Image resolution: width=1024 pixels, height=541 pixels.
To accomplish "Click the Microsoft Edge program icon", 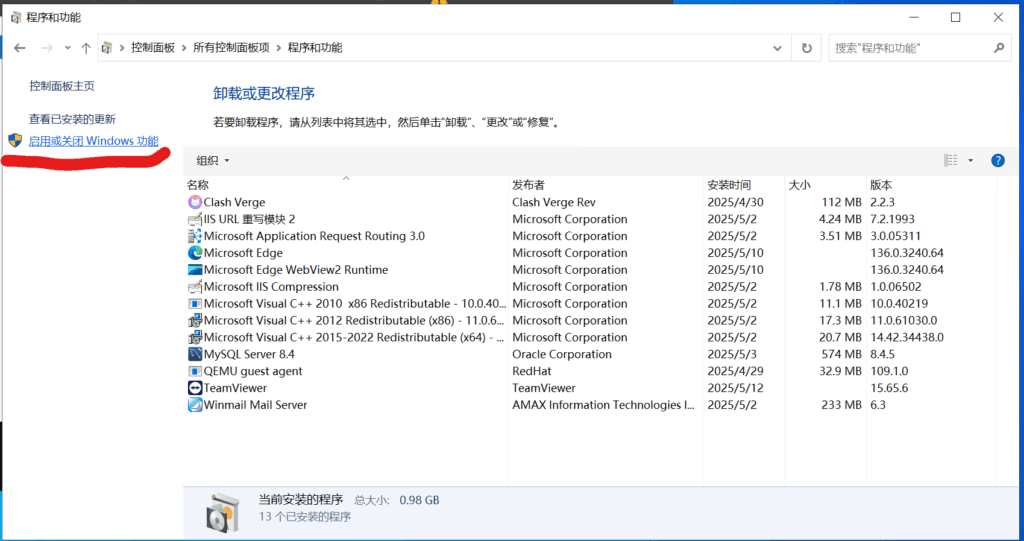I will (195, 253).
